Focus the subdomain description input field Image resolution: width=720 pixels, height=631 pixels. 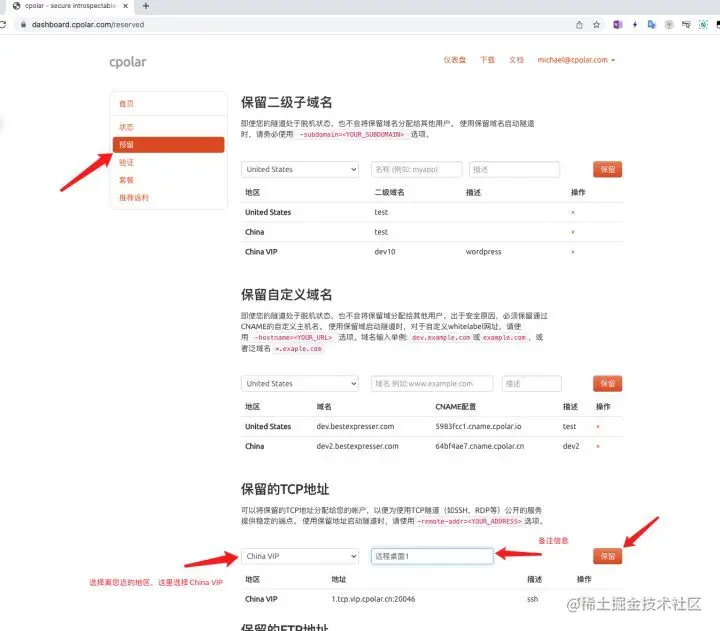[514, 169]
